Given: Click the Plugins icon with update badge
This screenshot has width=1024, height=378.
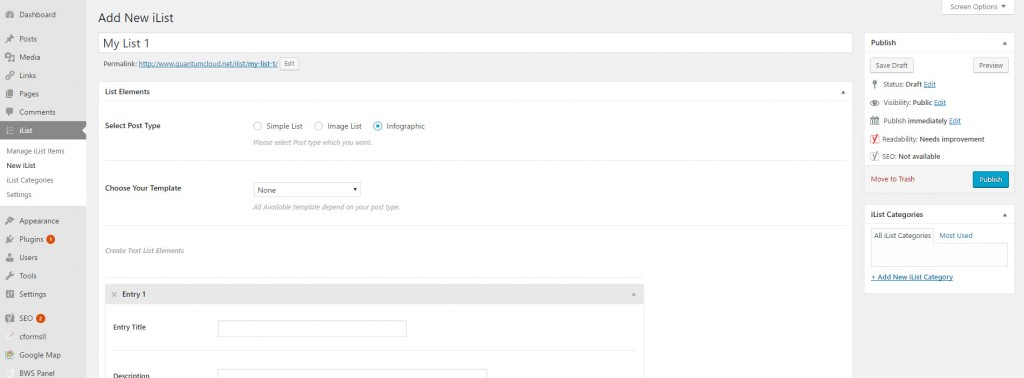Looking at the screenshot, I should pos(10,239).
